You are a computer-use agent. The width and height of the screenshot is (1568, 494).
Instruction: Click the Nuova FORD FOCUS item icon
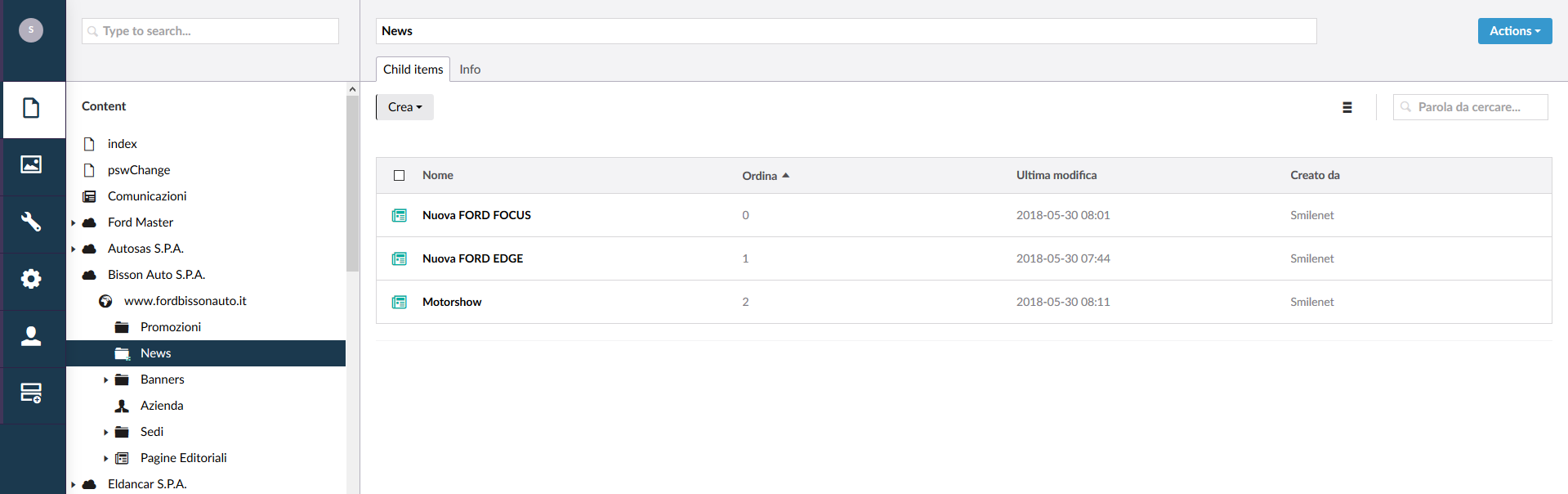coord(400,215)
